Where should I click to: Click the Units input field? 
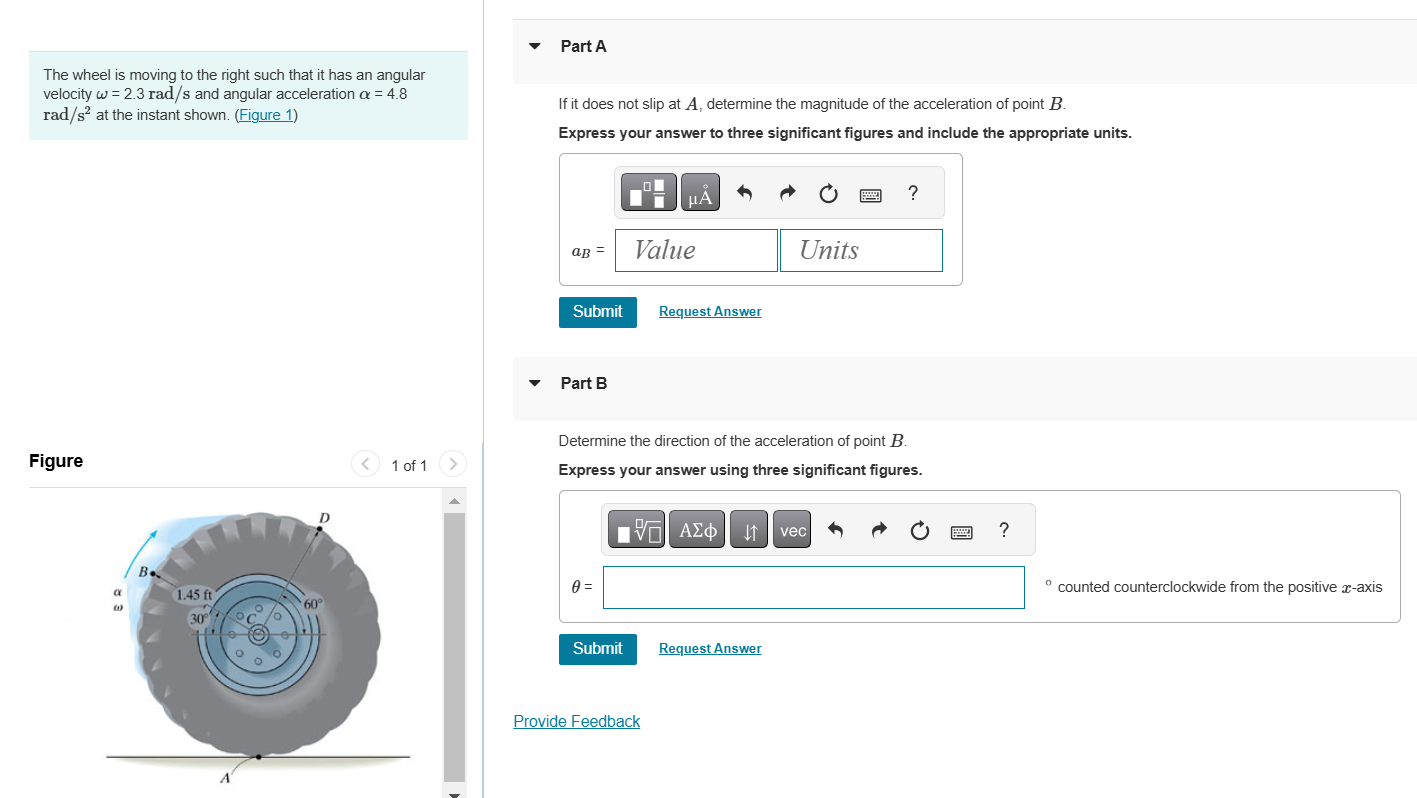tap(861, 250)
